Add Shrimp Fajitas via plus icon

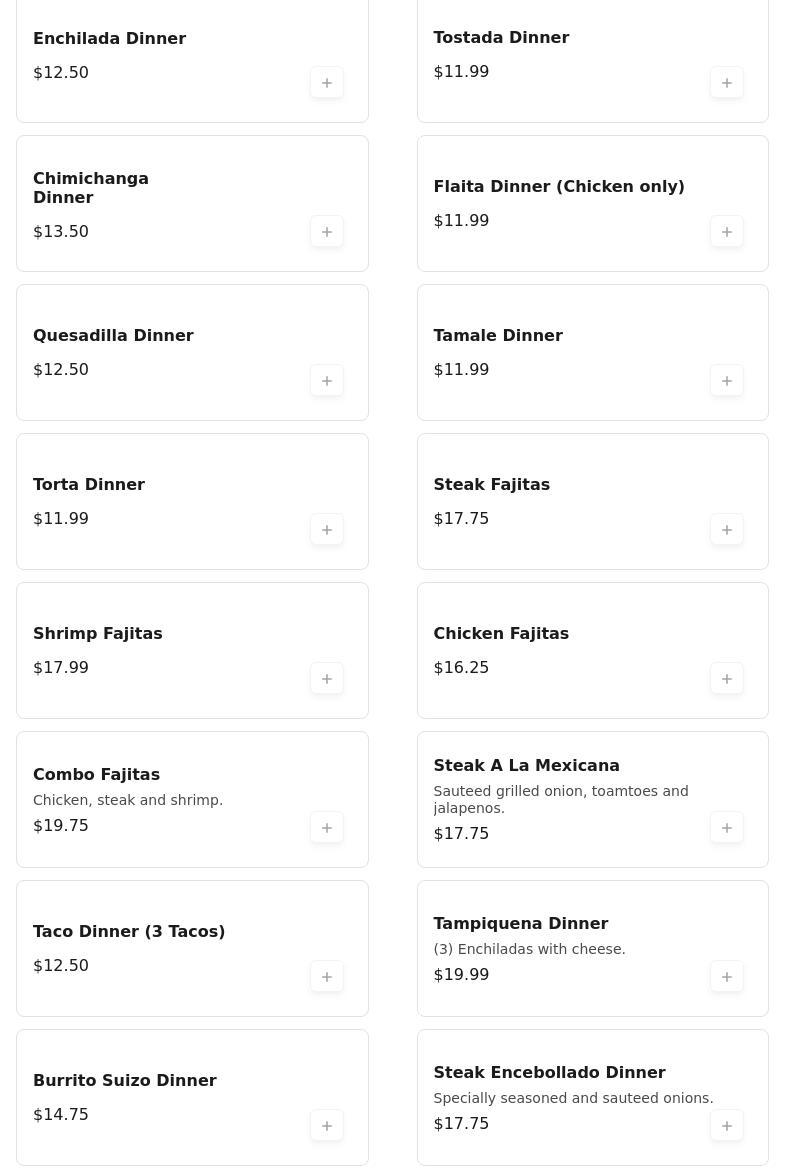click(x=327, y=679)
